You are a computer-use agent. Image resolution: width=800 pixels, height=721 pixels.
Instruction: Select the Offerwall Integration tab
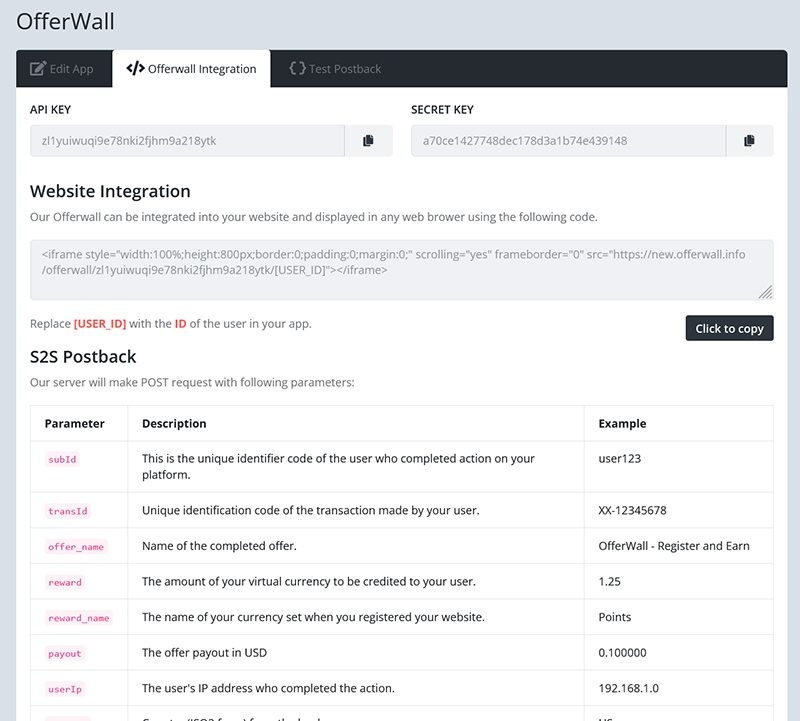(x=191, y=69)
